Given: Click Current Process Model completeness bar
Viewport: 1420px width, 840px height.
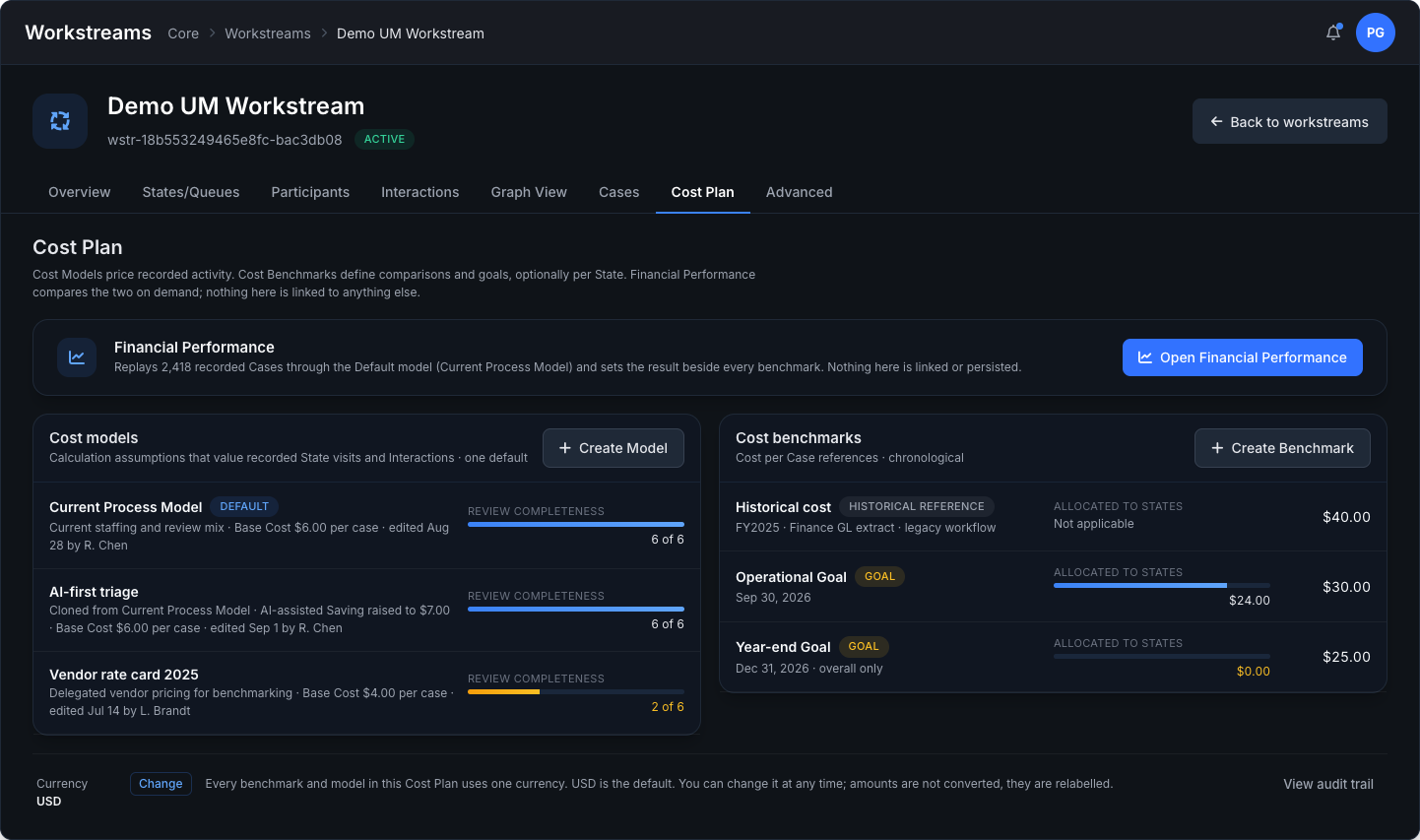Looking at the screenshot, I should [x=576, y=524].
